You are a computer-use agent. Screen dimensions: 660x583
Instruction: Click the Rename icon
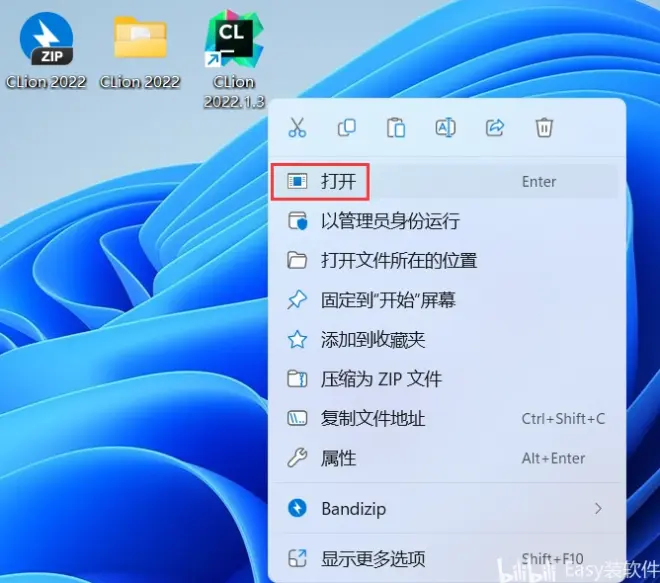(x=445, y=128)
